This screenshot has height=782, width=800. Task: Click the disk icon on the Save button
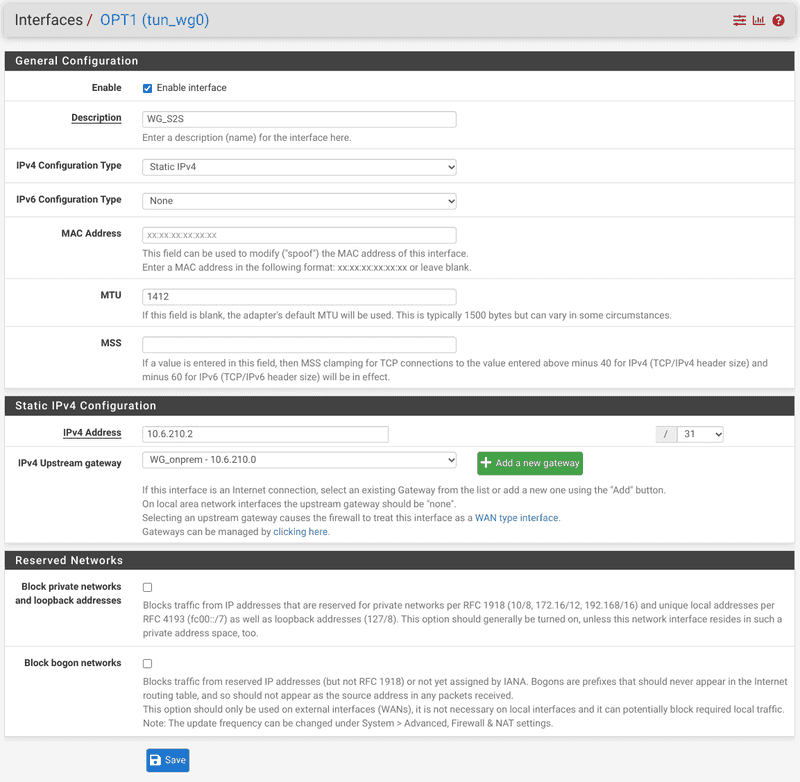click(x=156, y=760)
